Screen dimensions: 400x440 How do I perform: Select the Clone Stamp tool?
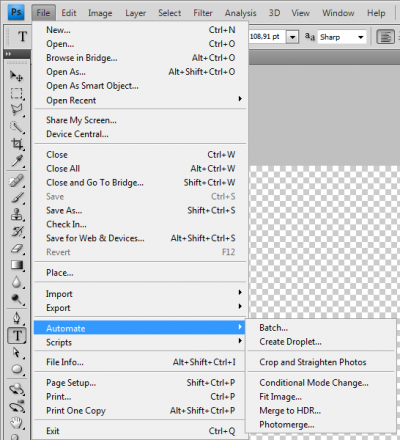click(16, 215)
